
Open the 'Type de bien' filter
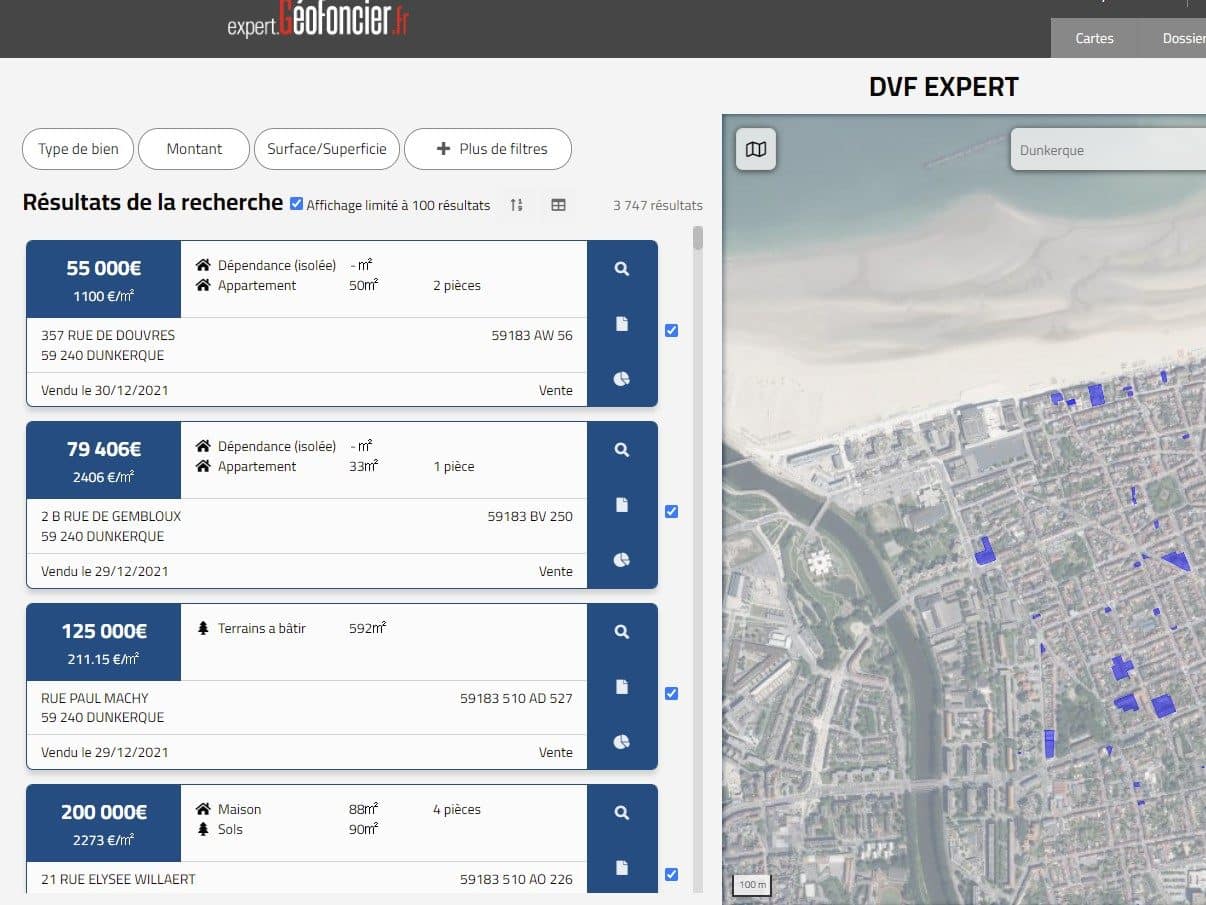(78, 149)
